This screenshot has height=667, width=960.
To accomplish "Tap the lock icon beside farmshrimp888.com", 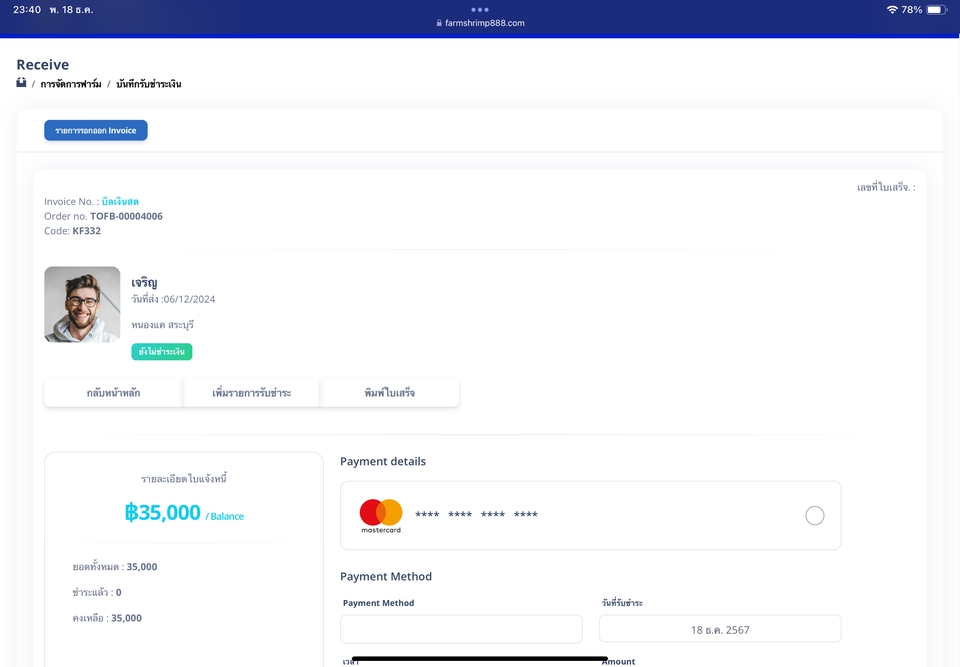I will pos(439,23).
